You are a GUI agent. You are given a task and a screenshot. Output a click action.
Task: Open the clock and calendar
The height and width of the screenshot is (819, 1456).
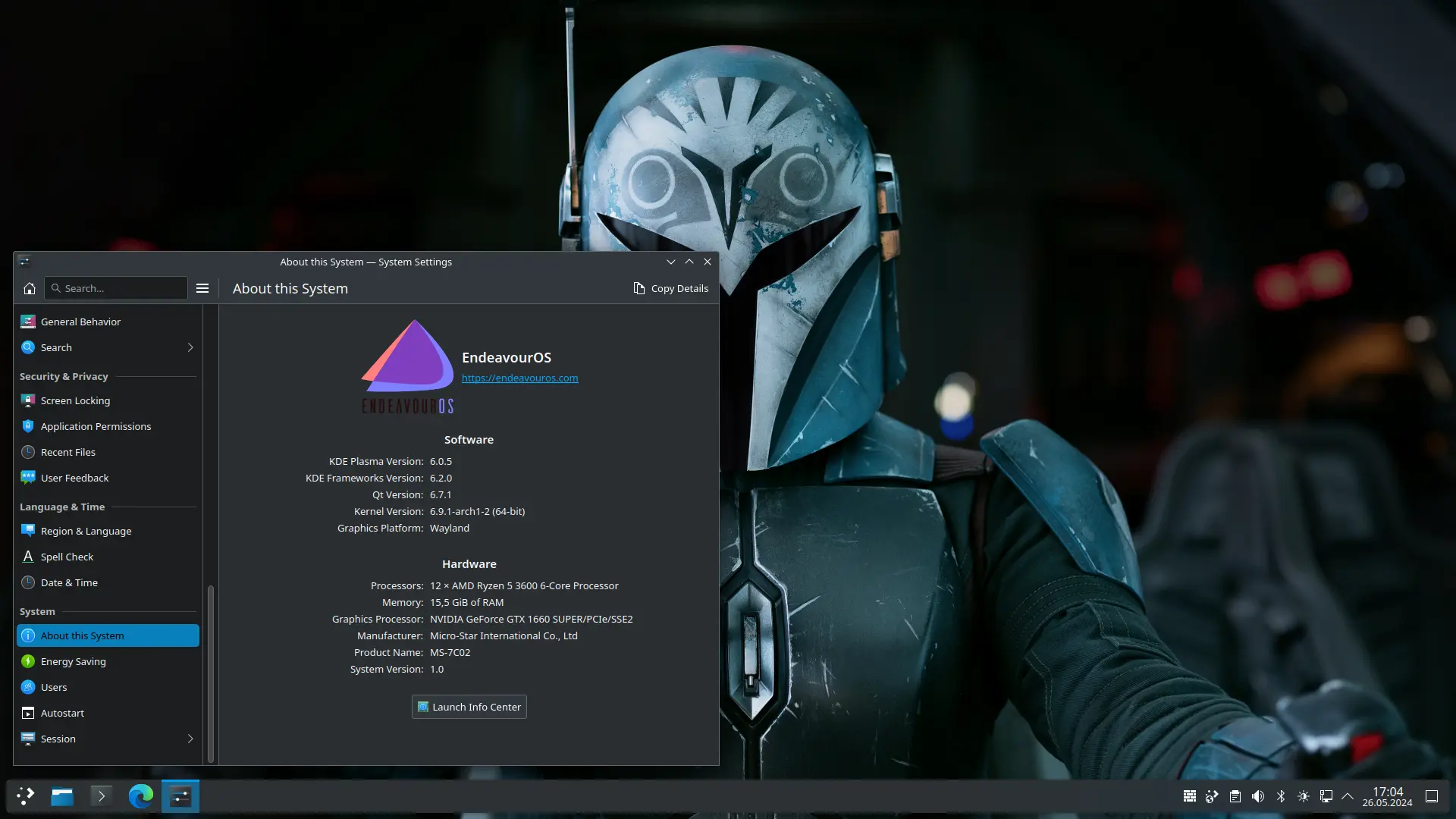coord(1387,796)
